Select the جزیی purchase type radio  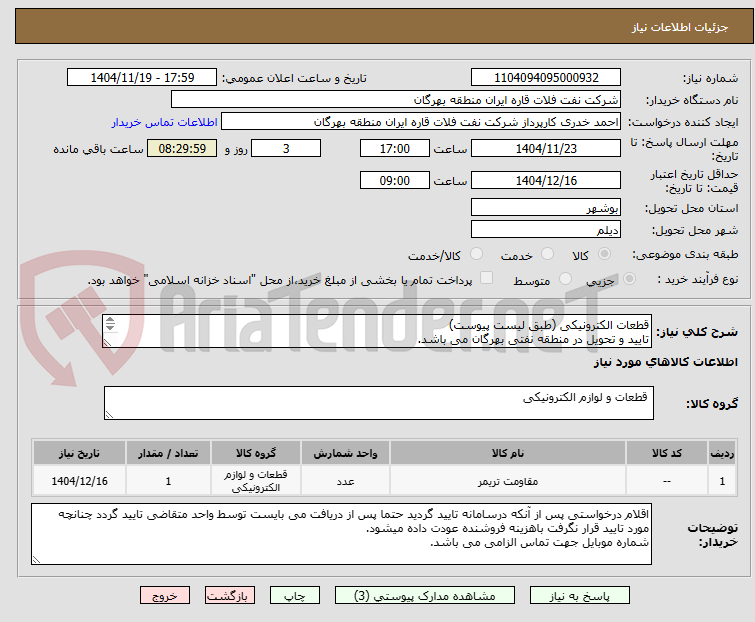coord(629,279)
